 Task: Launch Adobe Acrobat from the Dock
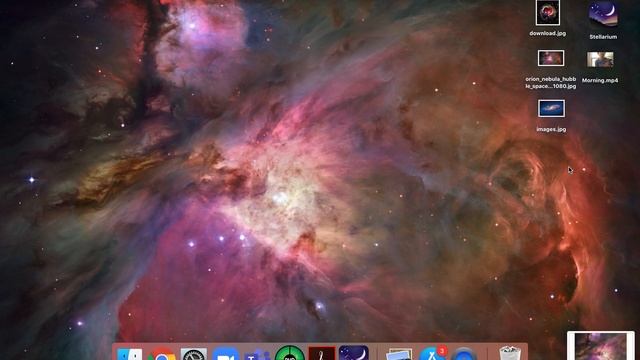tap(322, 353)
